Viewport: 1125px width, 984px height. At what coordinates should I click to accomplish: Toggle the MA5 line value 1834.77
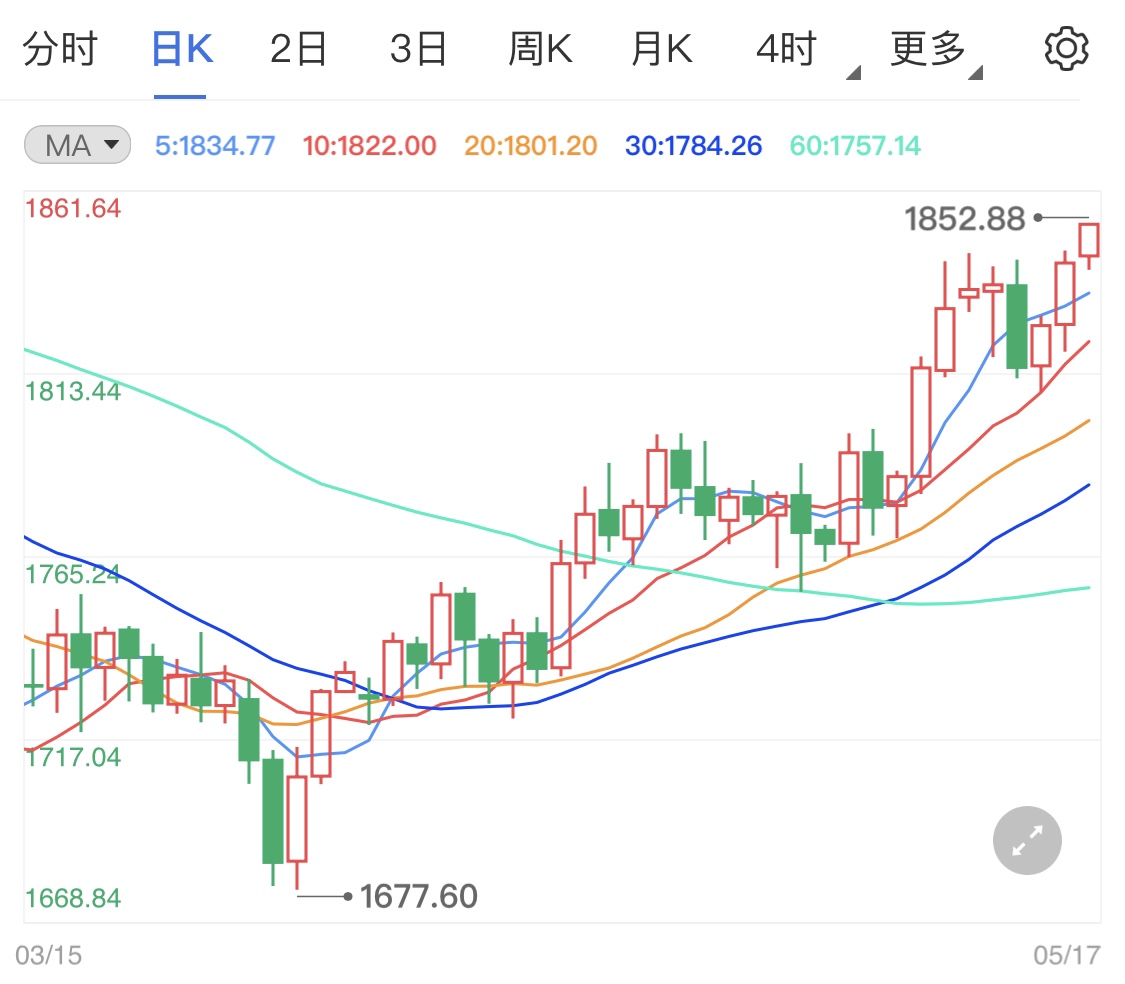point(214,144)
